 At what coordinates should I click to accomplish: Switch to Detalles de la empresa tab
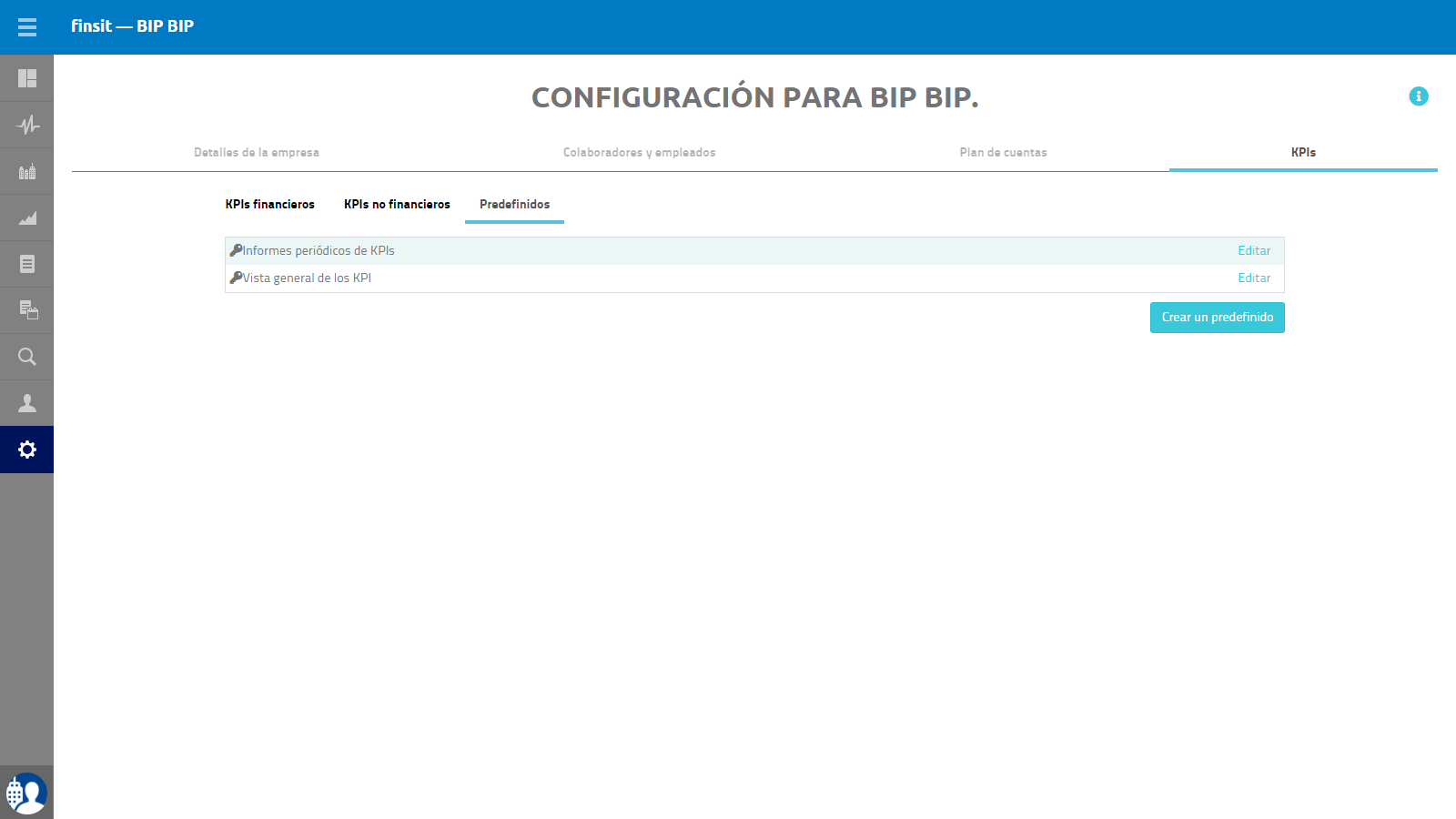[x=257, y=153]
